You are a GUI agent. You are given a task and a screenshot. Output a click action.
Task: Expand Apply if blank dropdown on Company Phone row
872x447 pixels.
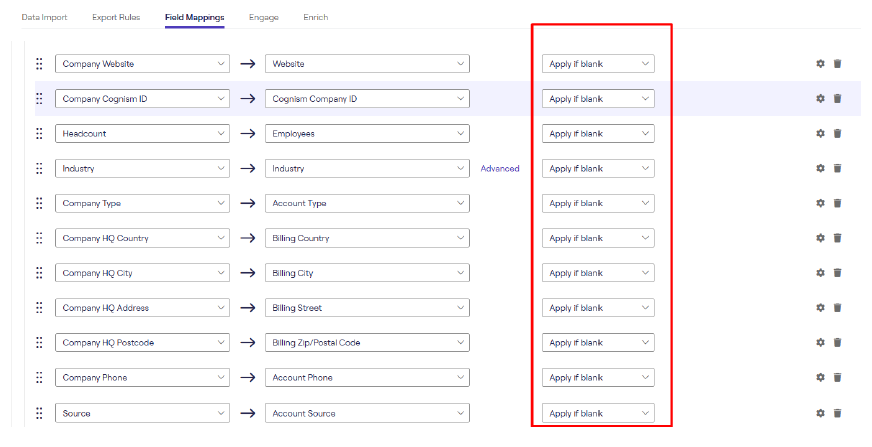click(x=598, y=377)
